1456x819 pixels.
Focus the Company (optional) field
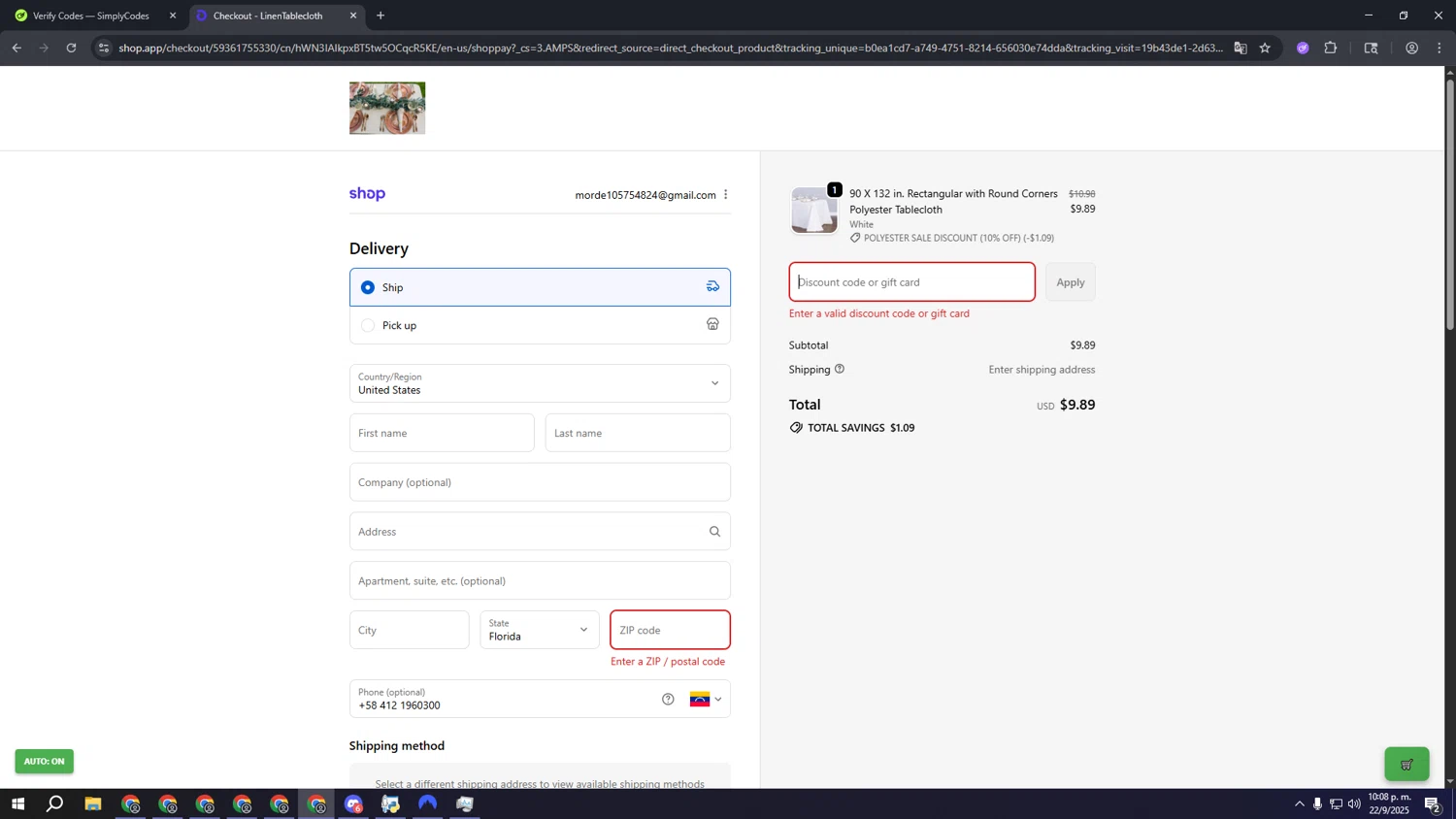(x=540, y=482)
